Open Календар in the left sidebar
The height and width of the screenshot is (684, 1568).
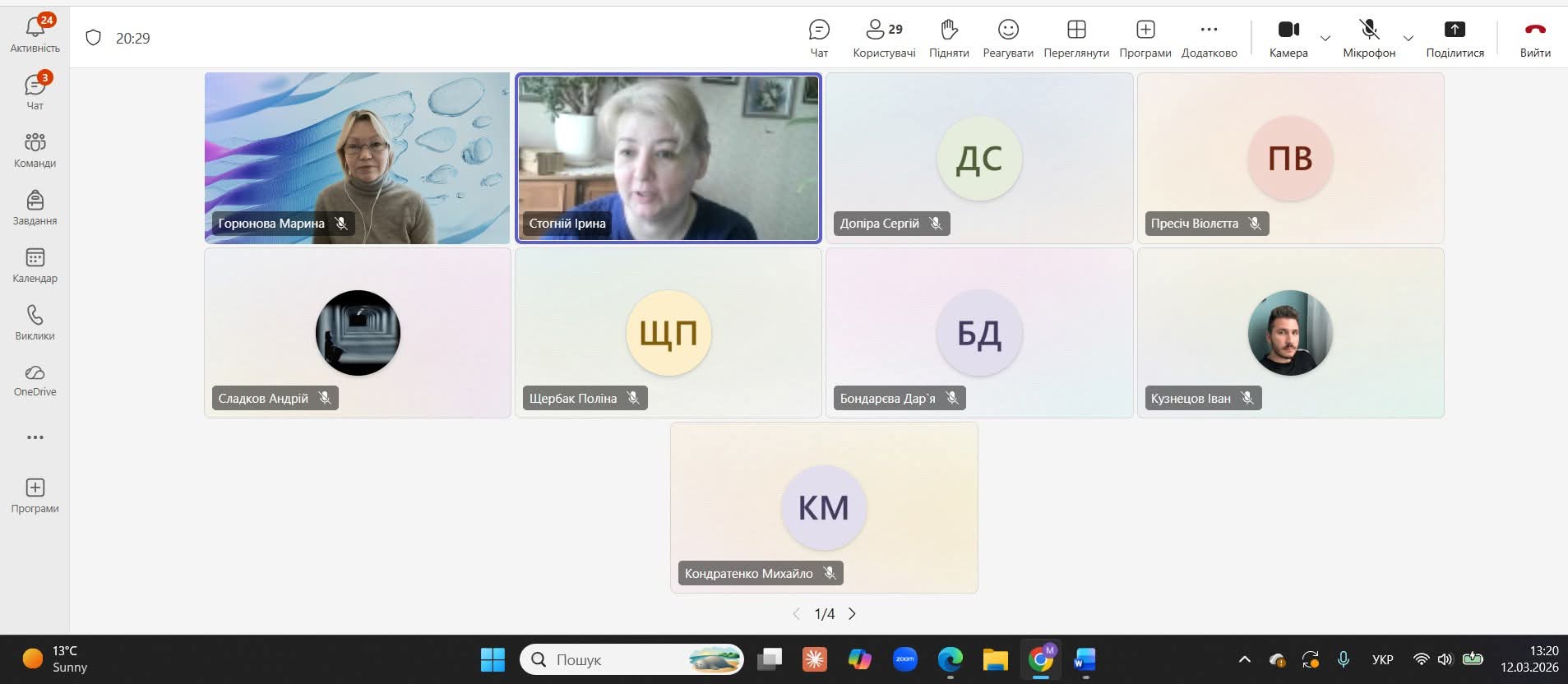pos(35,266)
